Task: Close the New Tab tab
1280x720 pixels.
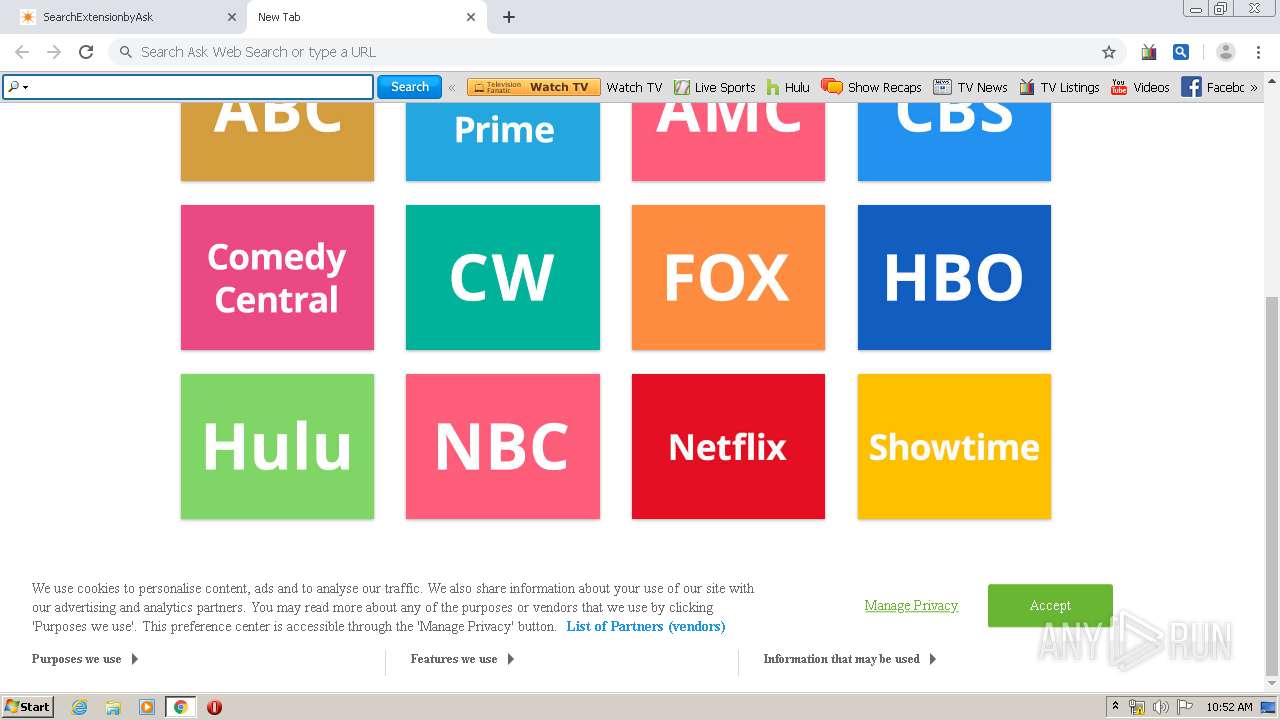Action: [x=471, y=17]
